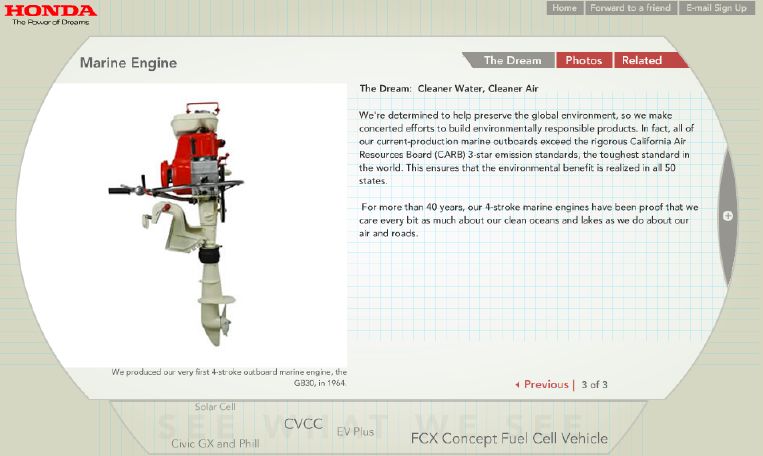Click the Home button
The image size is (763, 456).
pyautogui.click(x=564, y=8)
